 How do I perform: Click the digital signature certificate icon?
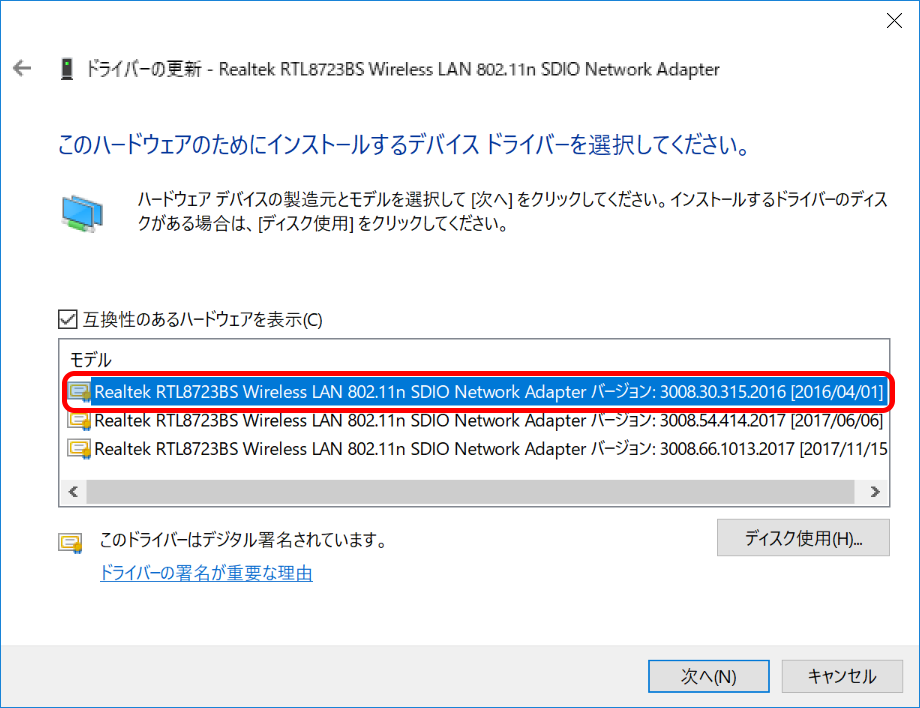[70, 543]
